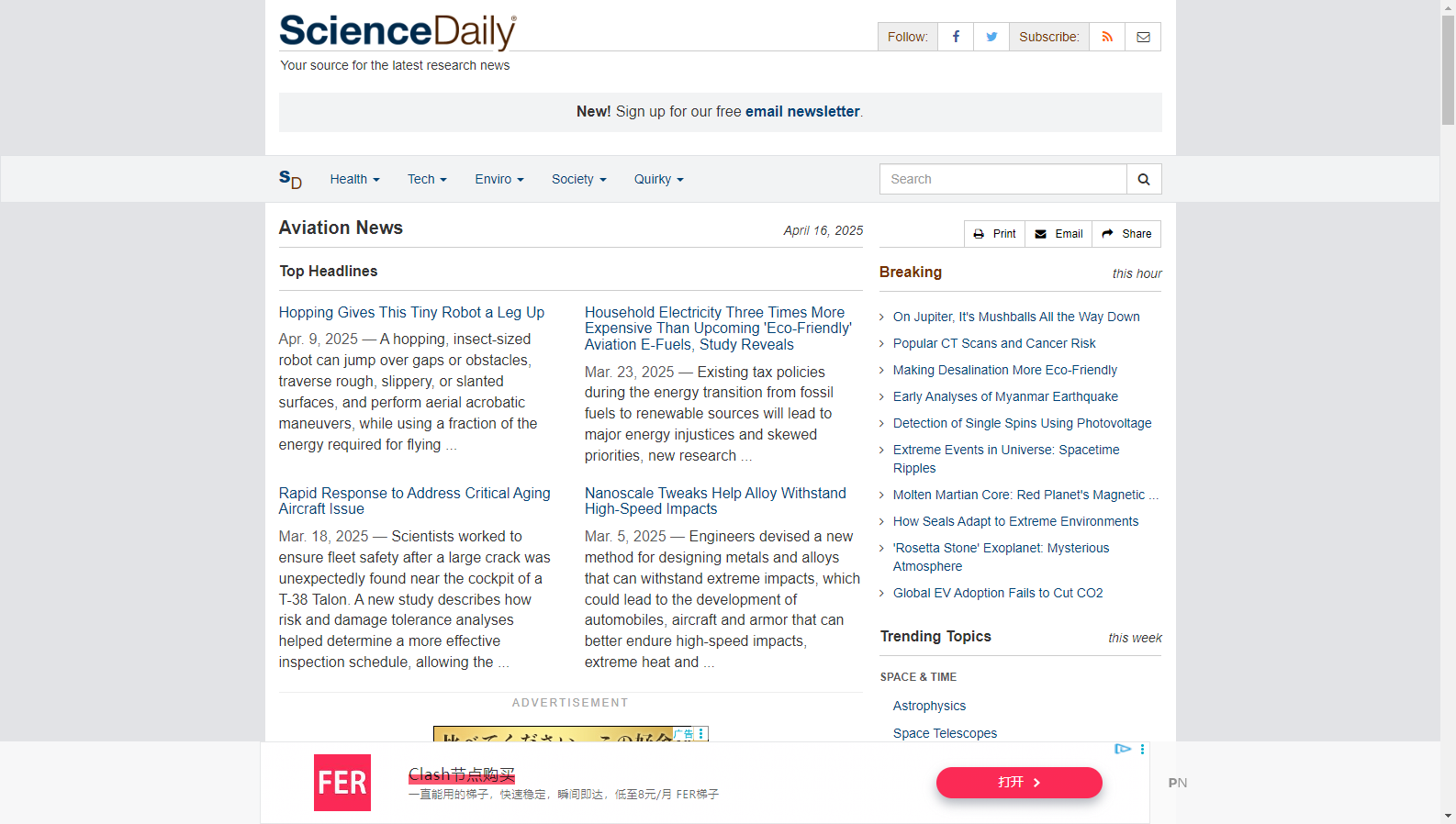This screenshot has width=1456, height=824.
Task: Open the Society menu
Action: [578, 179]
